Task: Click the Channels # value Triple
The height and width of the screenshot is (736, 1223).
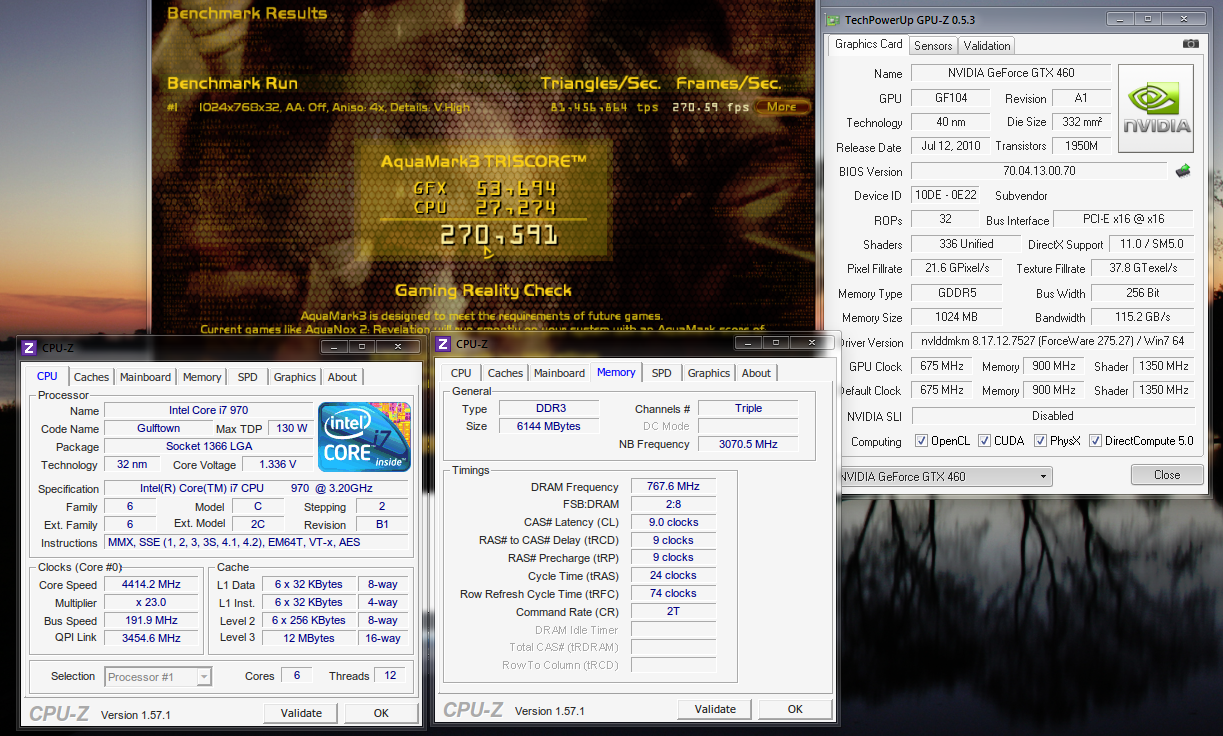Action: [x=748, y=408]
